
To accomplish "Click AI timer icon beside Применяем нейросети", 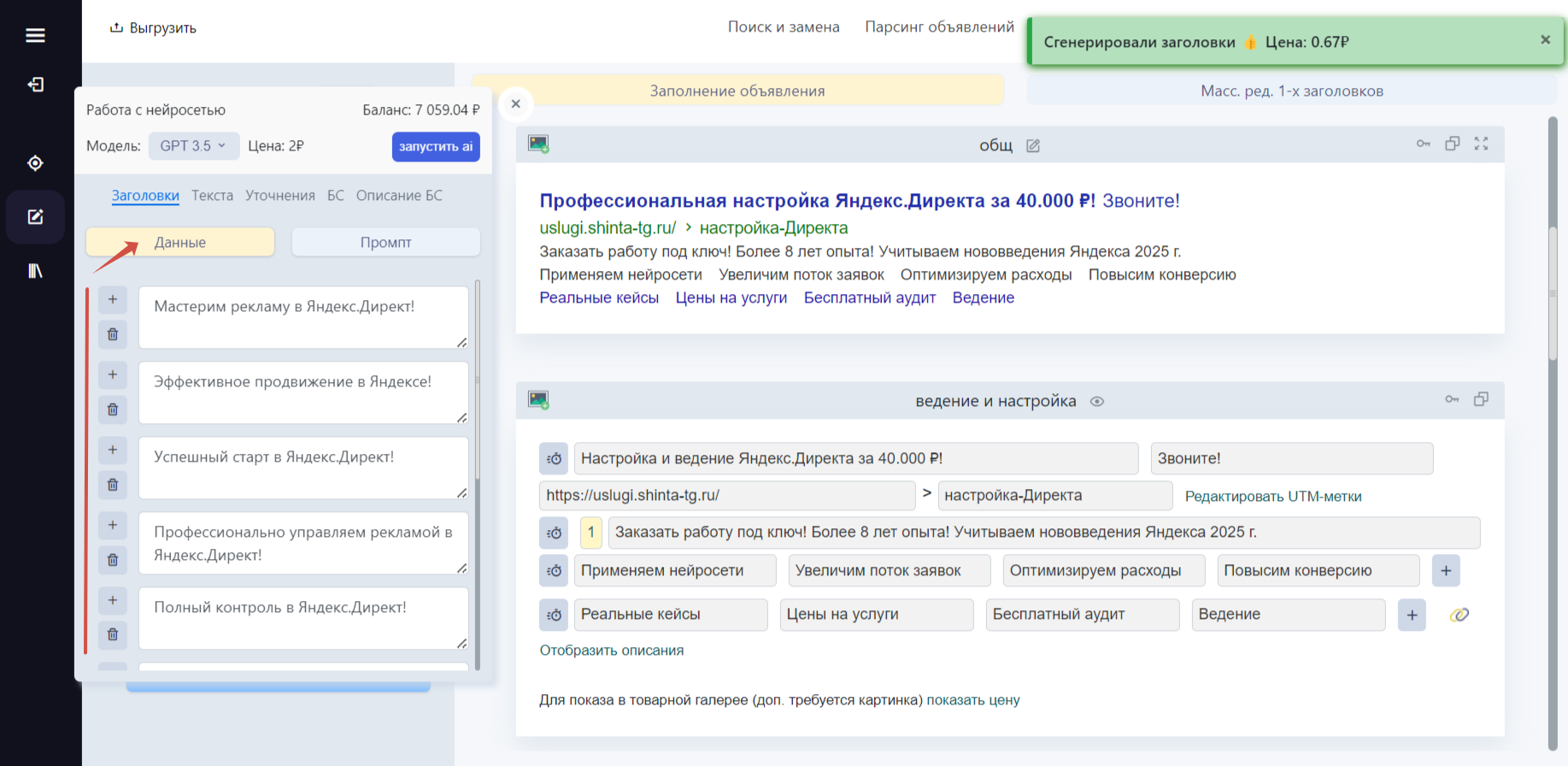I will 554,571.
